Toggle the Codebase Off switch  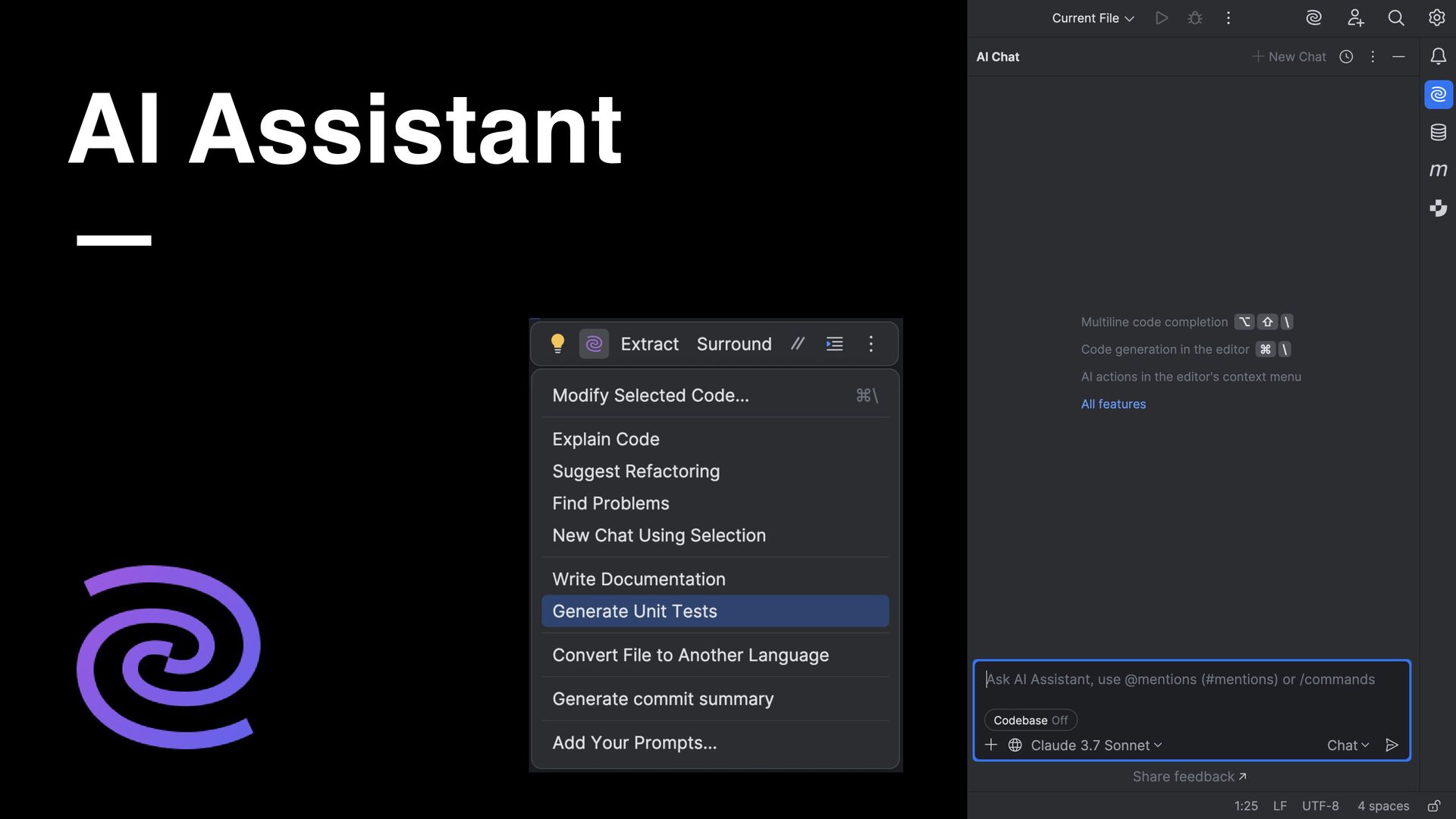click(x=1030, y=720)
